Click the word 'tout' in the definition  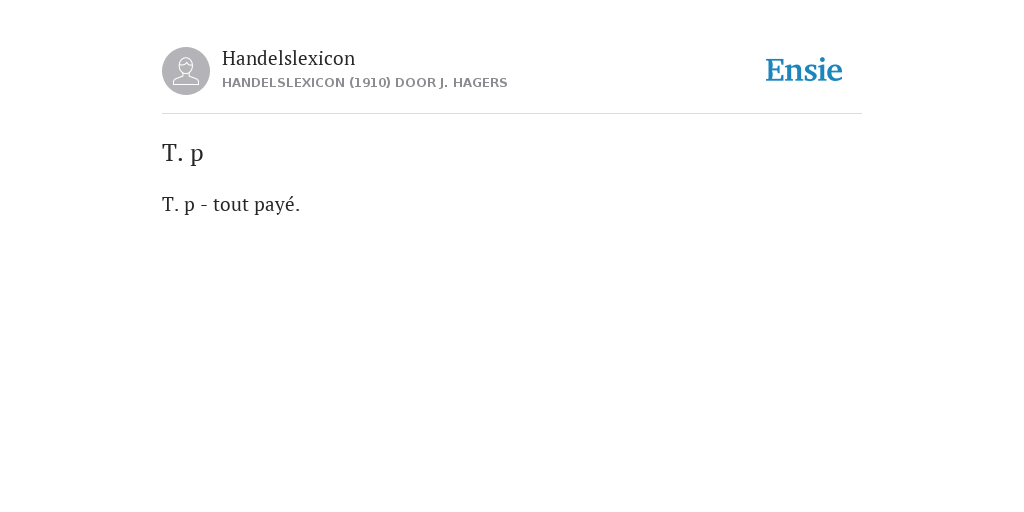point(231,204)
